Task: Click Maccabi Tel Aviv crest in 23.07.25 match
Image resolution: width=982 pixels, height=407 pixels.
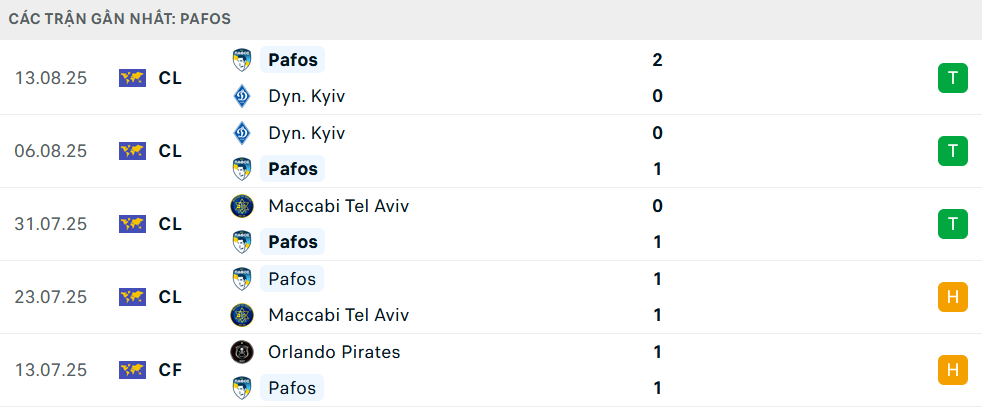Action: pos(241,315)
